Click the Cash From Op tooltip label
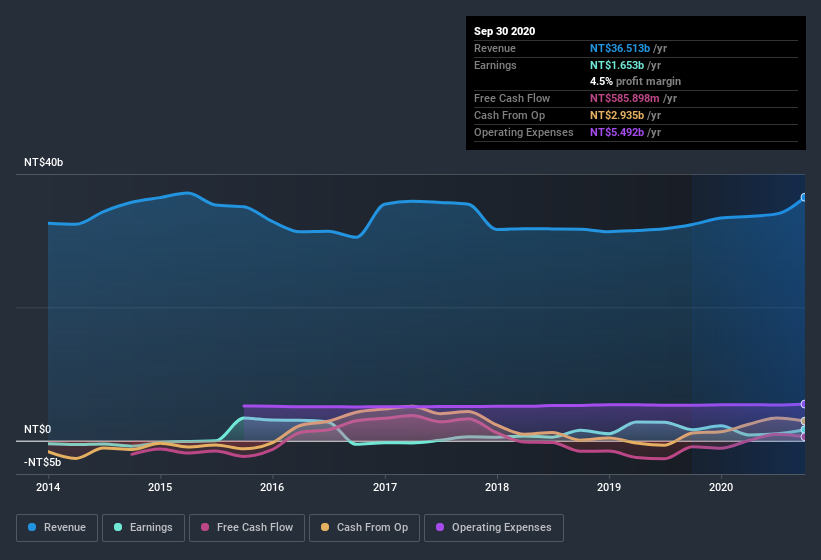Viewport: 821px width, 560px height. click(x=509, y=115)
